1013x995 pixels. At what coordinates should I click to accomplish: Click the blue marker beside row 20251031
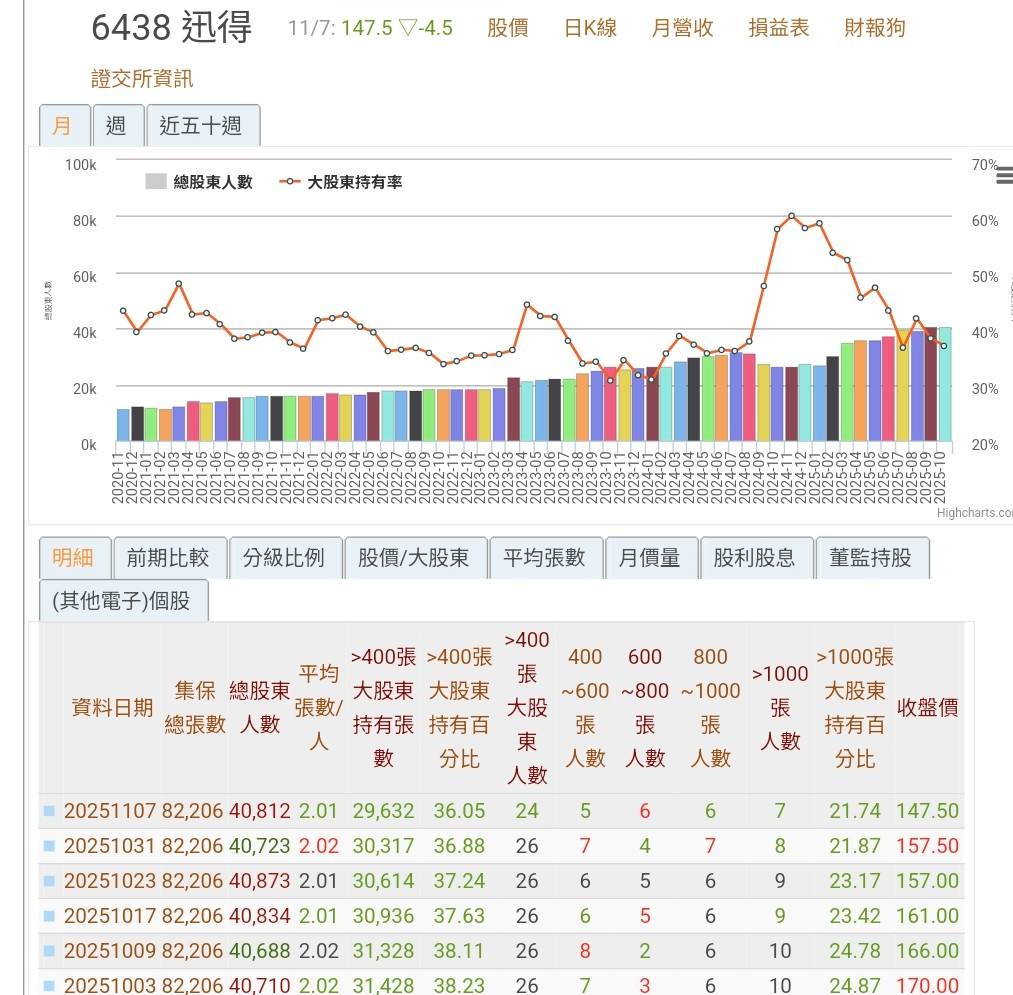(49, 845)
